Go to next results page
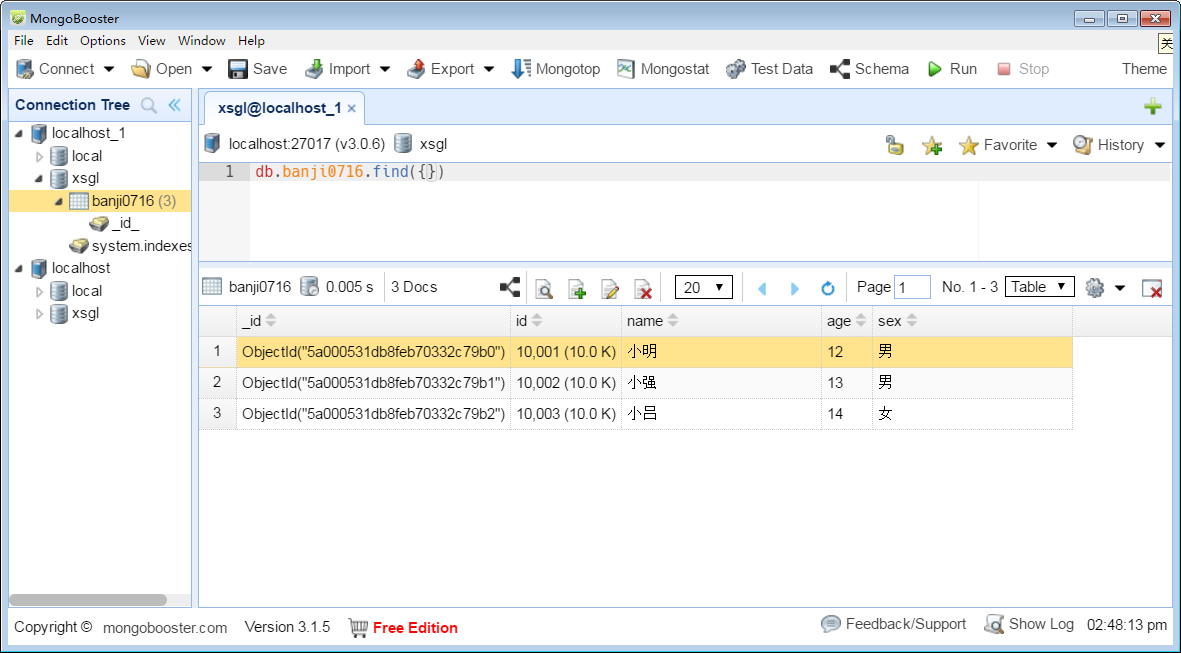 pyautogui.click(x=795, y=288)
